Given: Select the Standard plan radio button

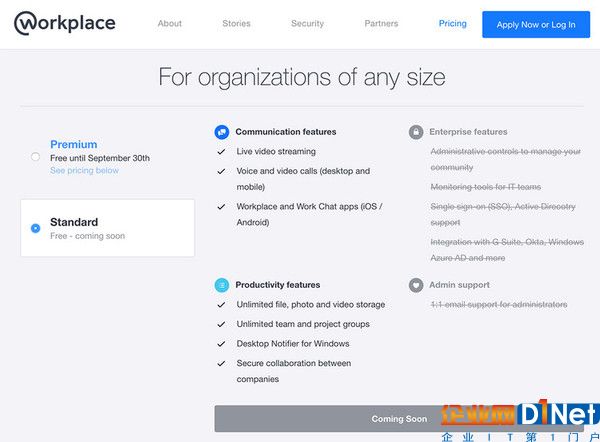Looking at the screenshot, I should pyautogui.click(x=35, y=228).
